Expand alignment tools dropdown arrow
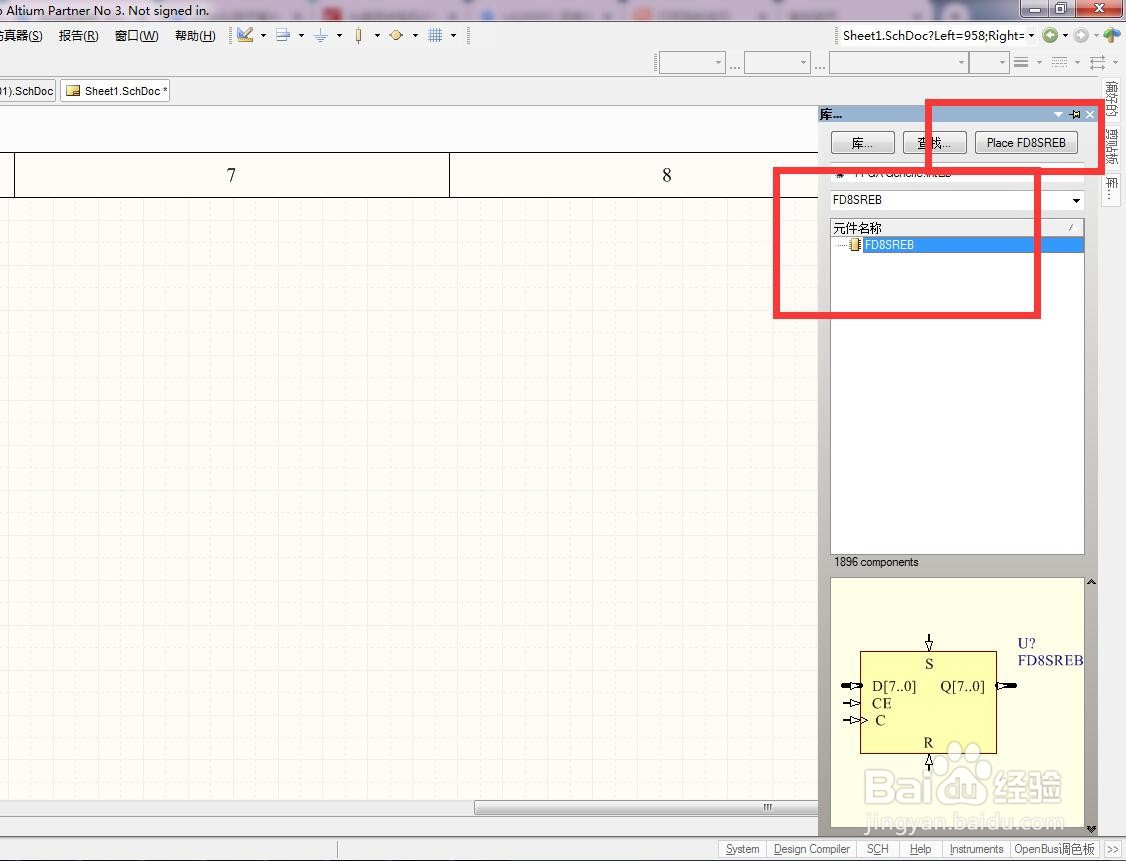Image resolution: width=1126 pixels, height=861 pixels. [x=302, y=35]
